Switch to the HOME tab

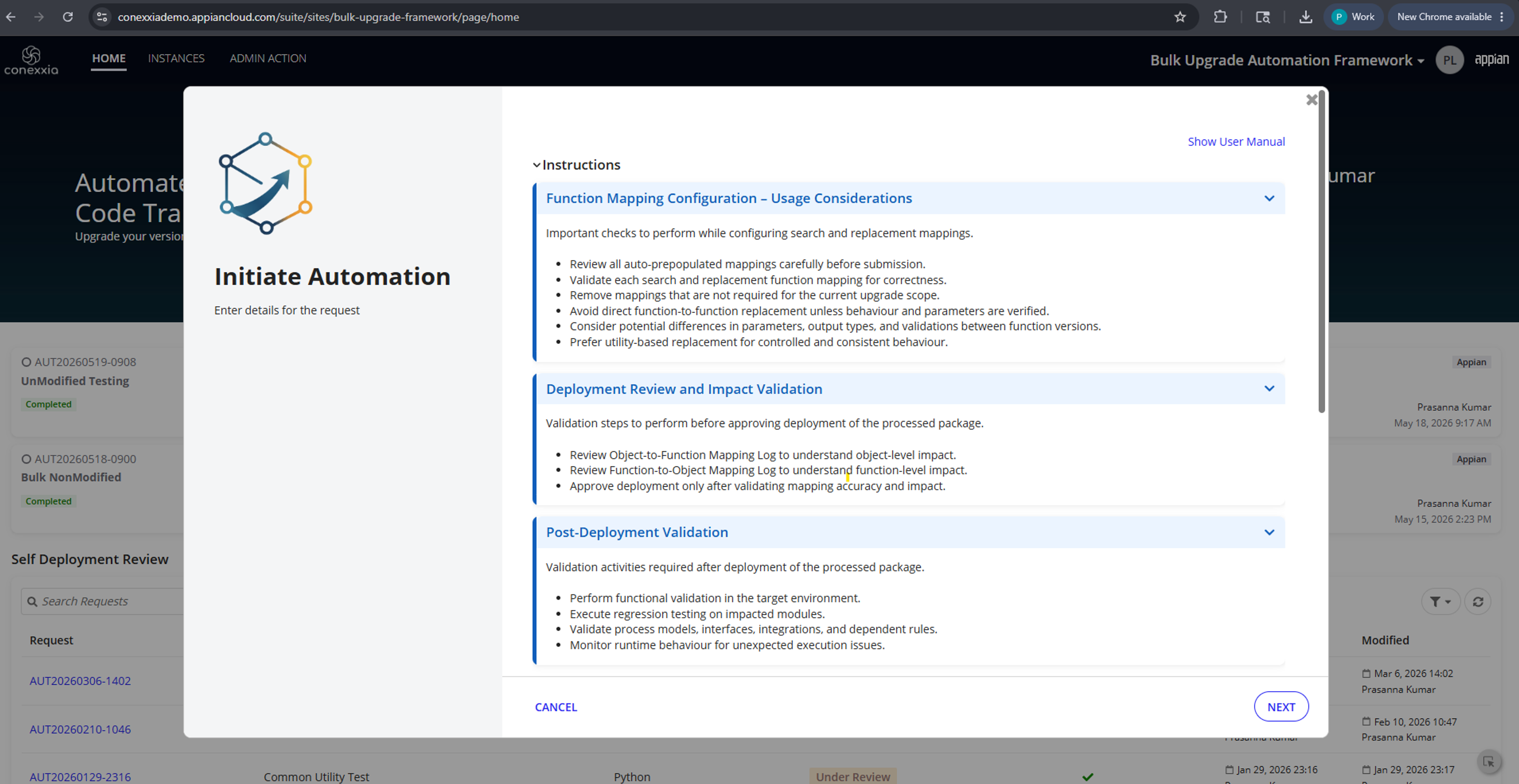tap(108, 59)
